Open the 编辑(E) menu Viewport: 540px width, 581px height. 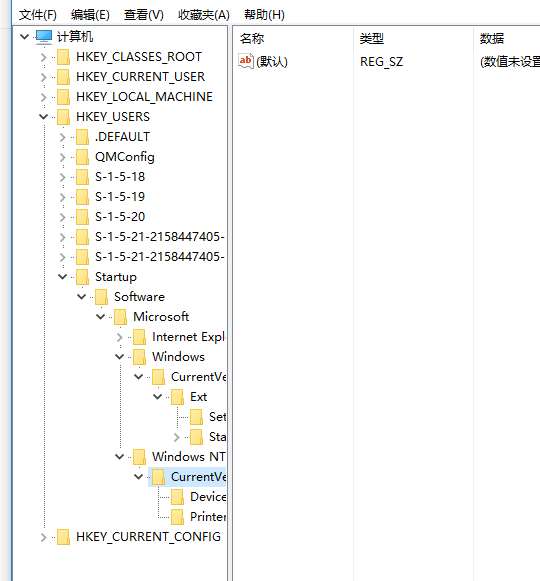[x=90, y=15]
